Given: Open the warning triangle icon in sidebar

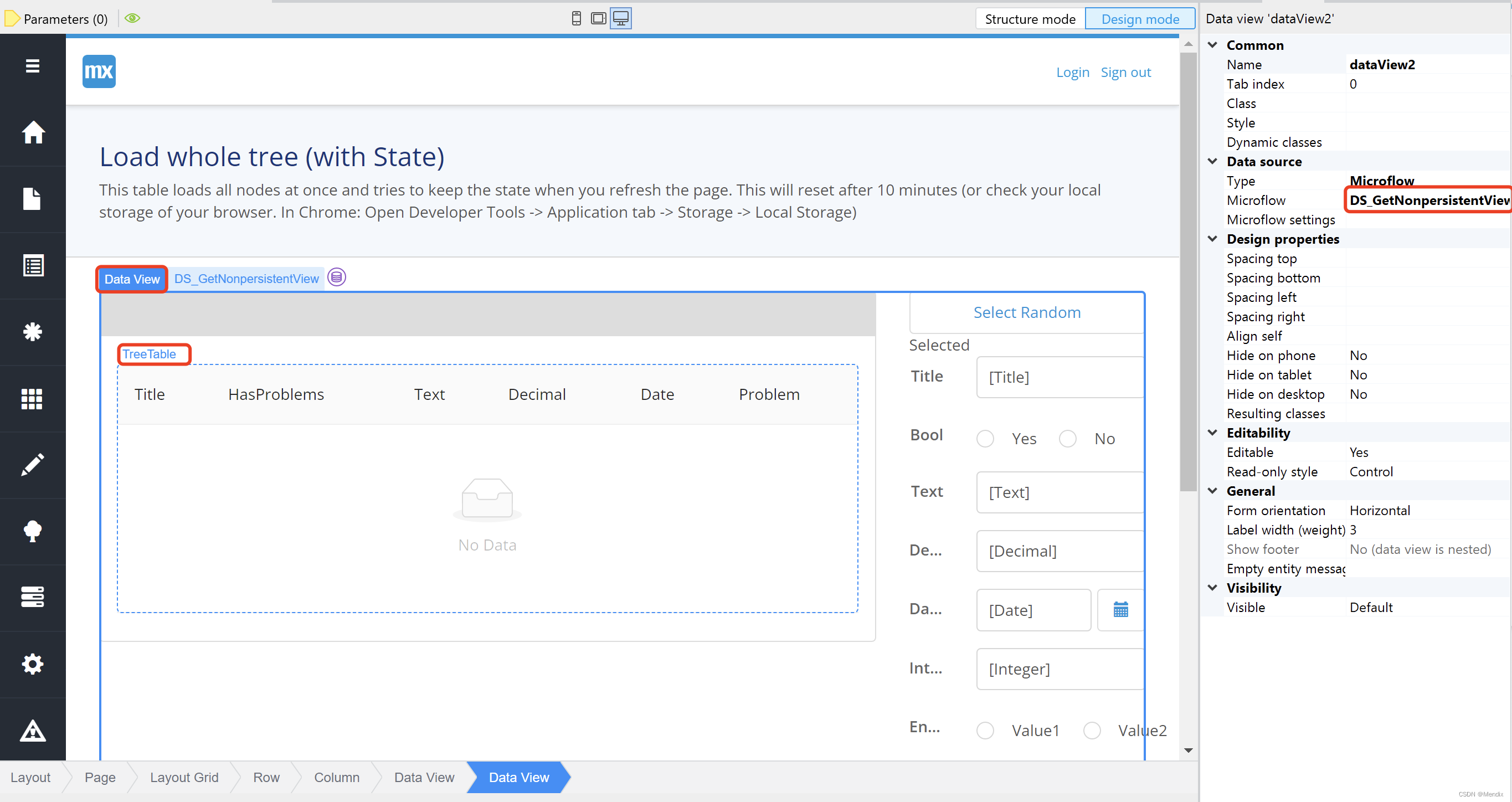Looking at the screenshot, I should (x=33, y=731).
